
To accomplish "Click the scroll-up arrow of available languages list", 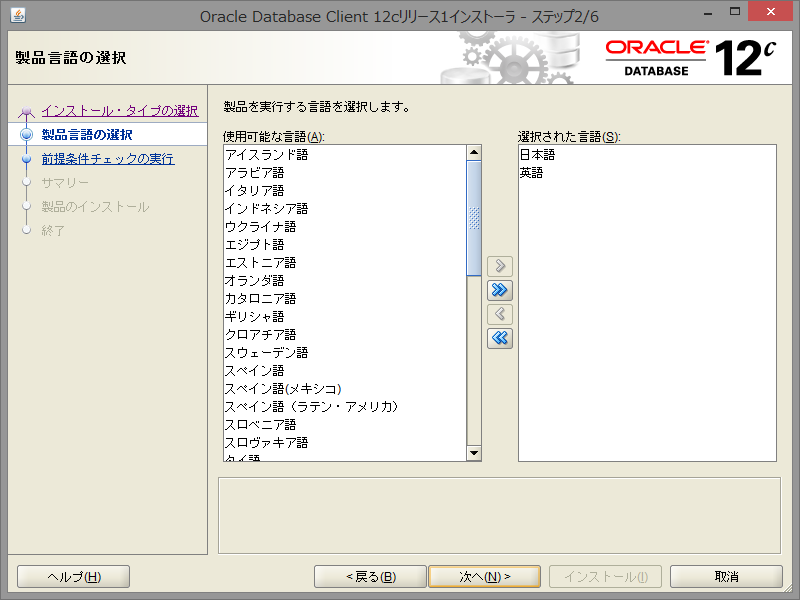I will tap(474, 152).
